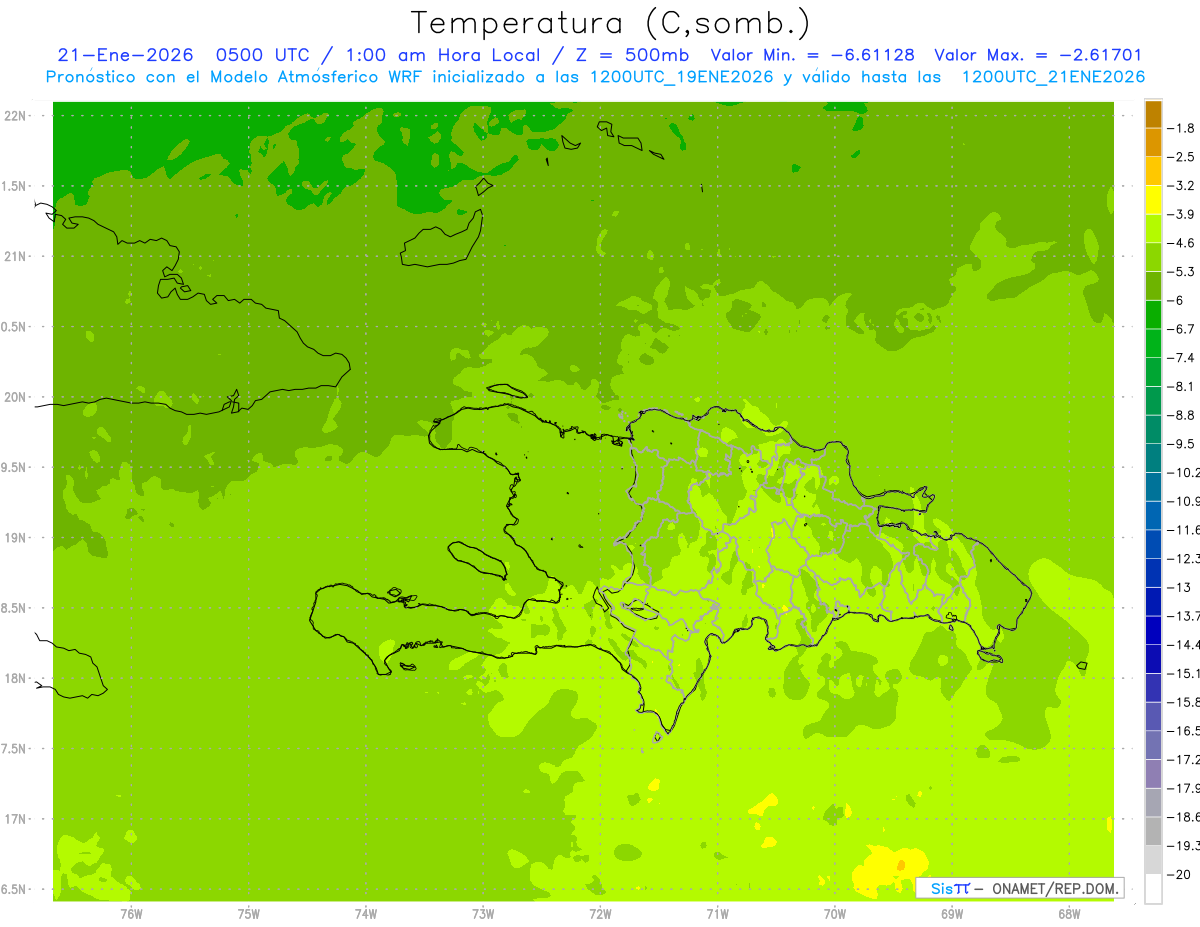Select the date text '21-Ene-2026'
The height and width of the screenshot is (927, 1200).
pos(125,55)
